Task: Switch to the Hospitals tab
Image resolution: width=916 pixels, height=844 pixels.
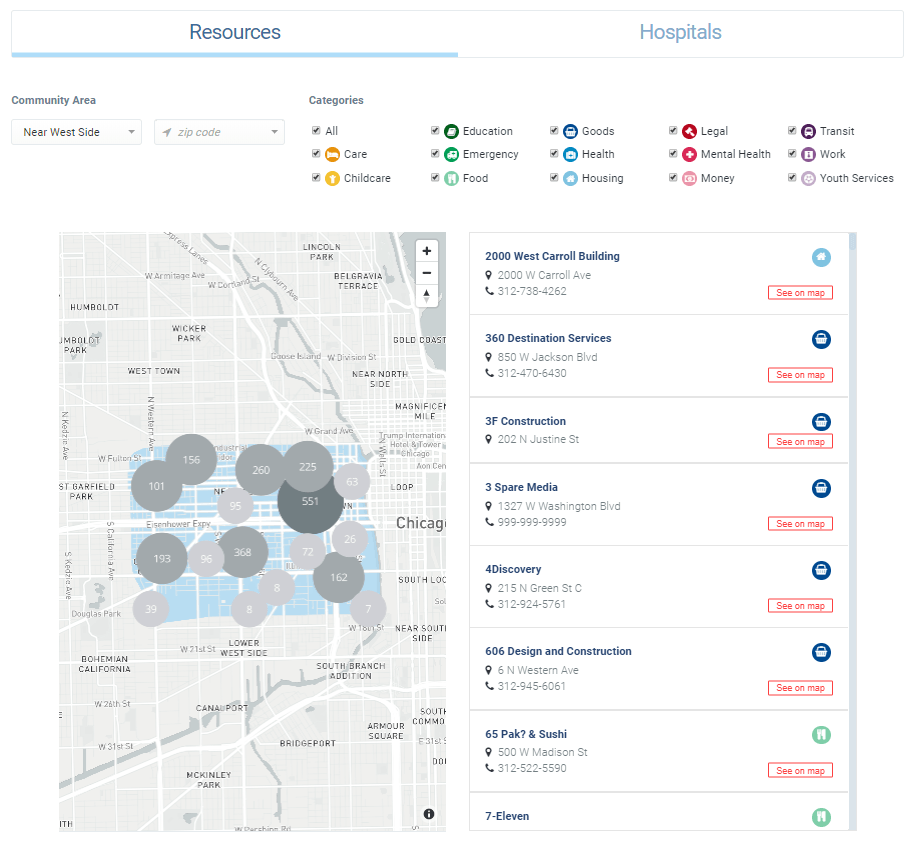Action: [680, 32]
